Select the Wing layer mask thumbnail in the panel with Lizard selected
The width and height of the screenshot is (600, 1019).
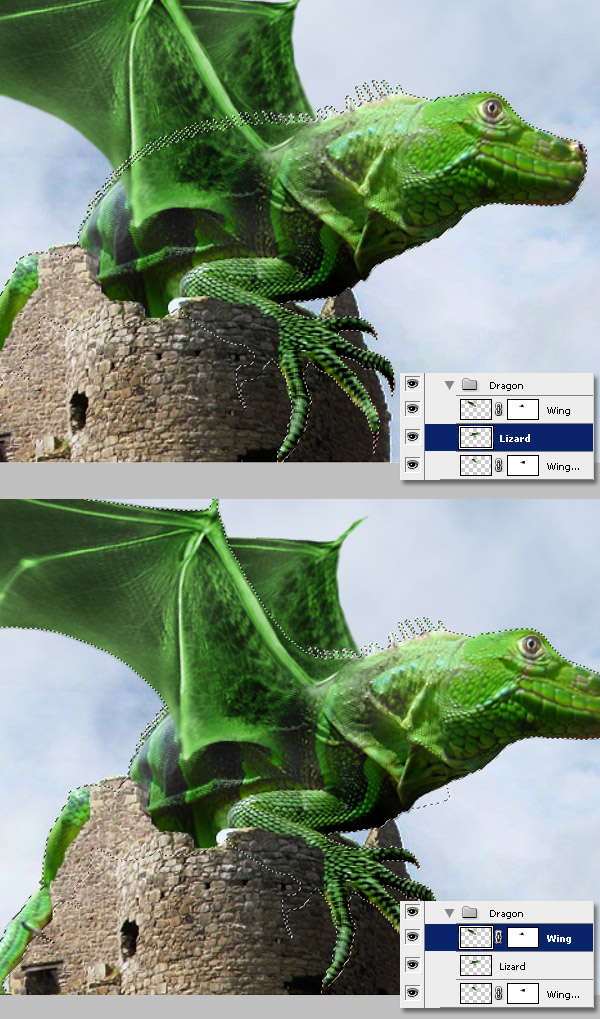click(x=523, y=409)
